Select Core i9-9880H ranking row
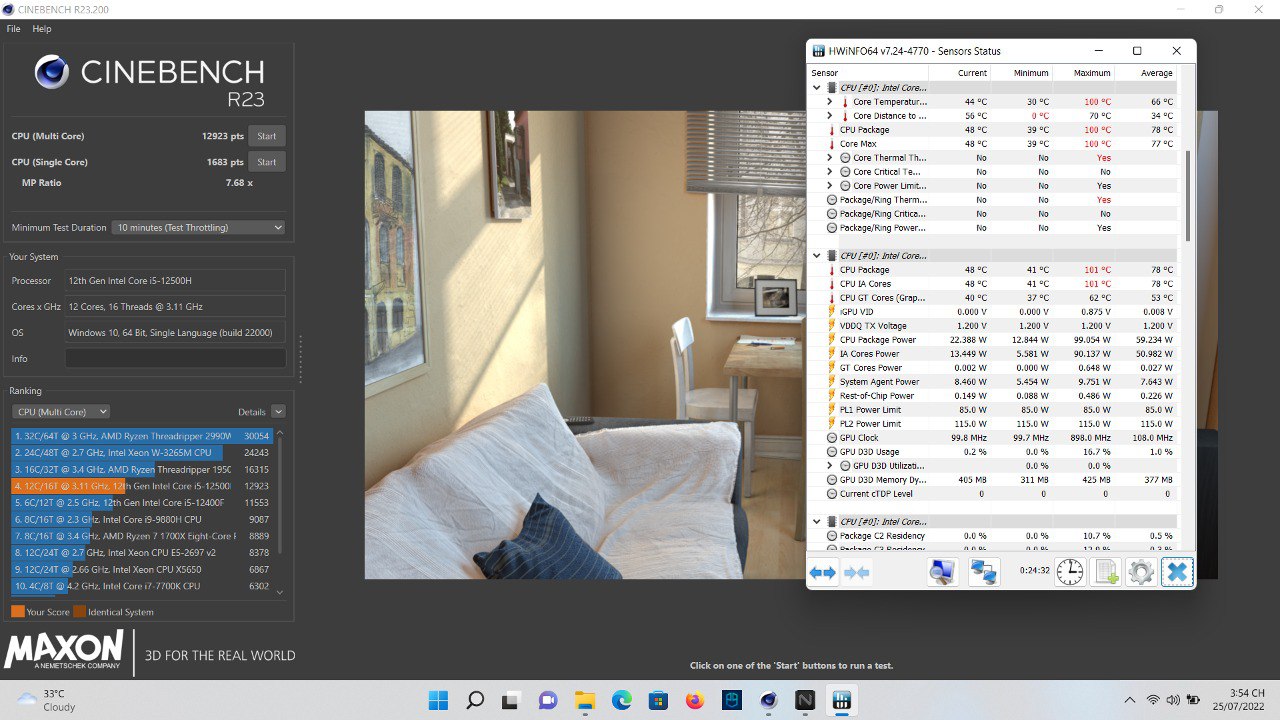Viewport: 1280px width, 720px height. [142, 519]
